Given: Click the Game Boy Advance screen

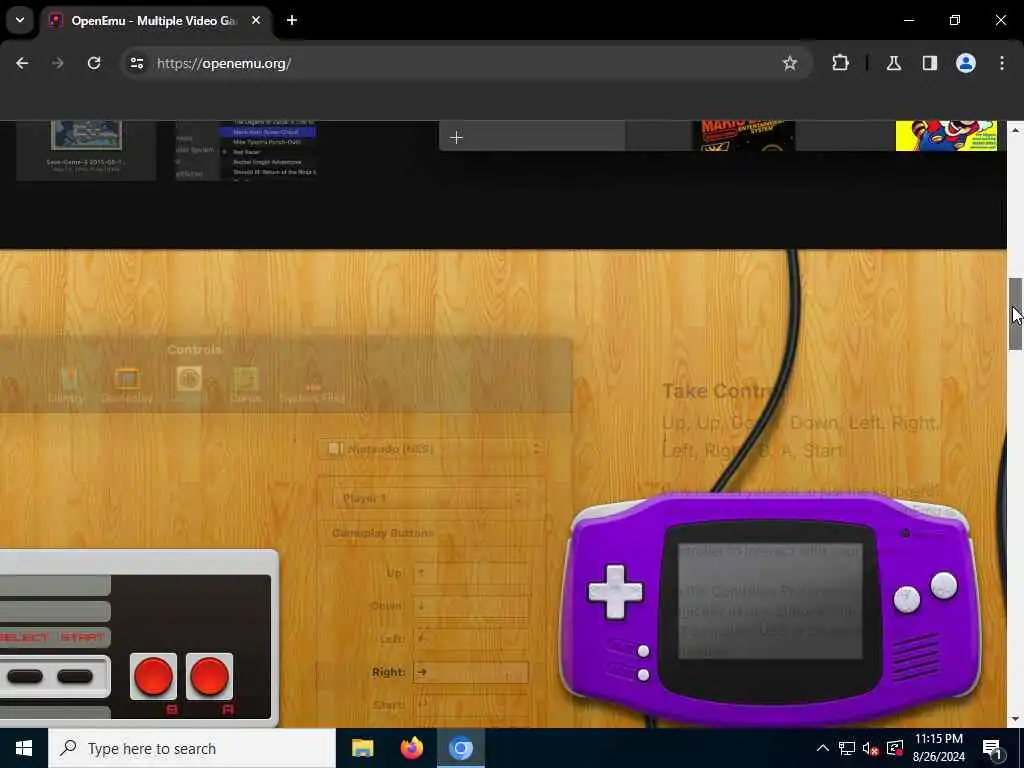Looking at the screenshot, I should (x=770, y=601).
